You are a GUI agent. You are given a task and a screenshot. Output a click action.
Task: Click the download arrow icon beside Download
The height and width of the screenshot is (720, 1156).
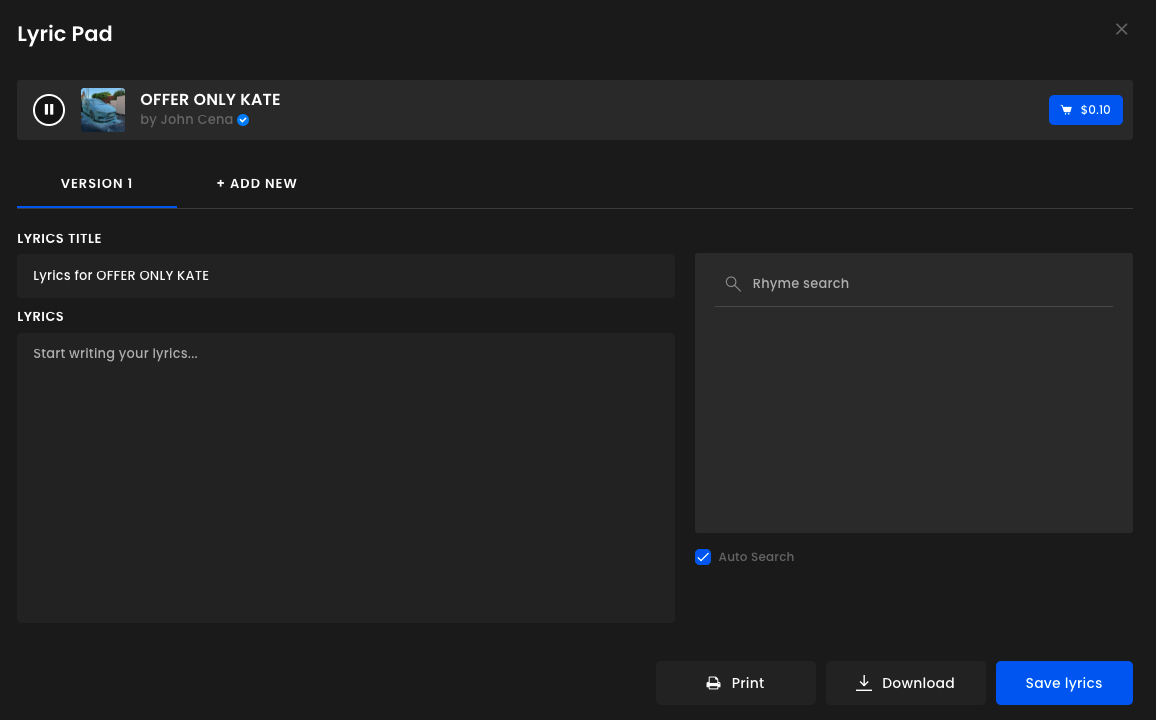(863, 683)
